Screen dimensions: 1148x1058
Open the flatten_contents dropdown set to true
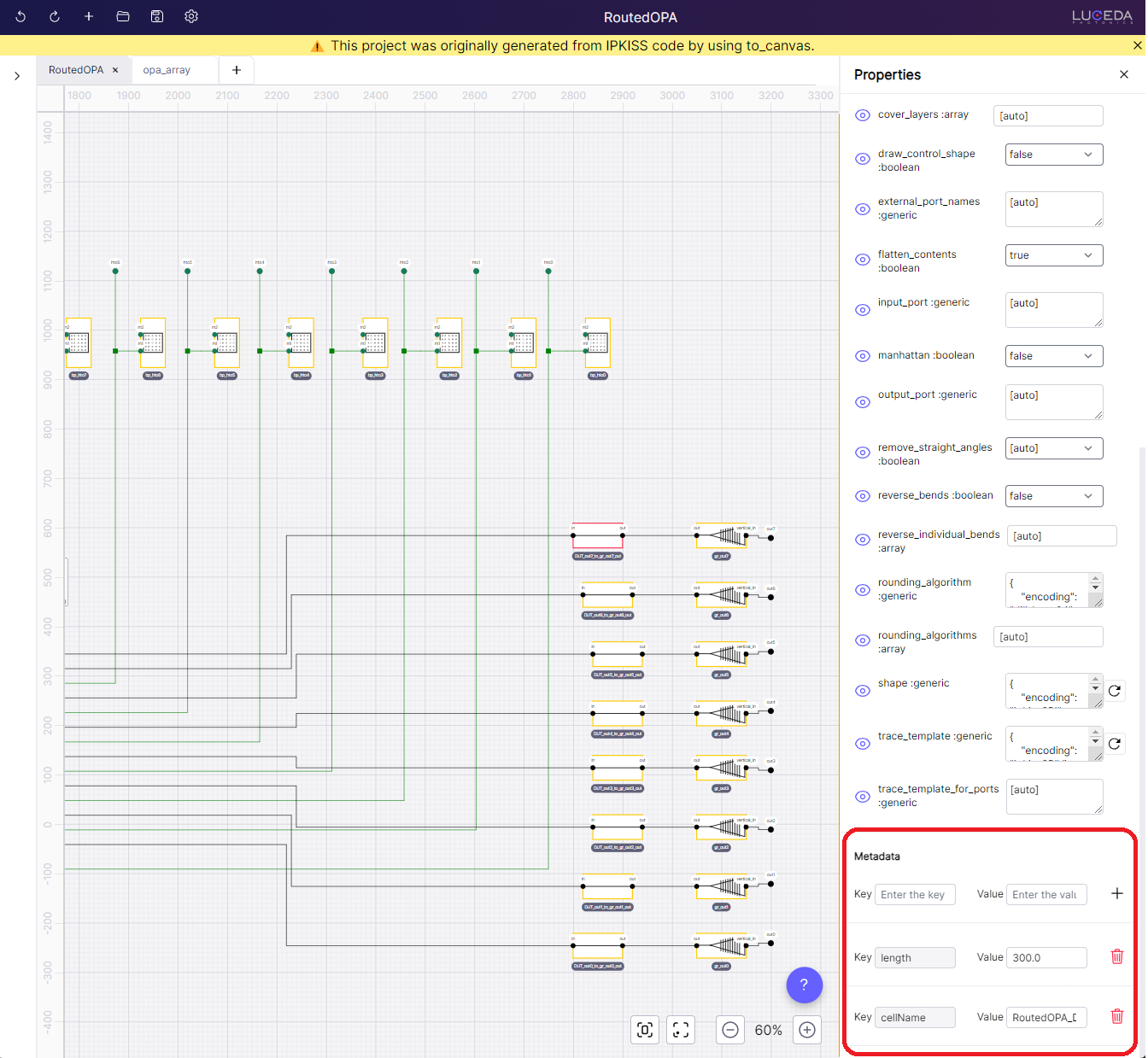click(x=1053, y=255)
